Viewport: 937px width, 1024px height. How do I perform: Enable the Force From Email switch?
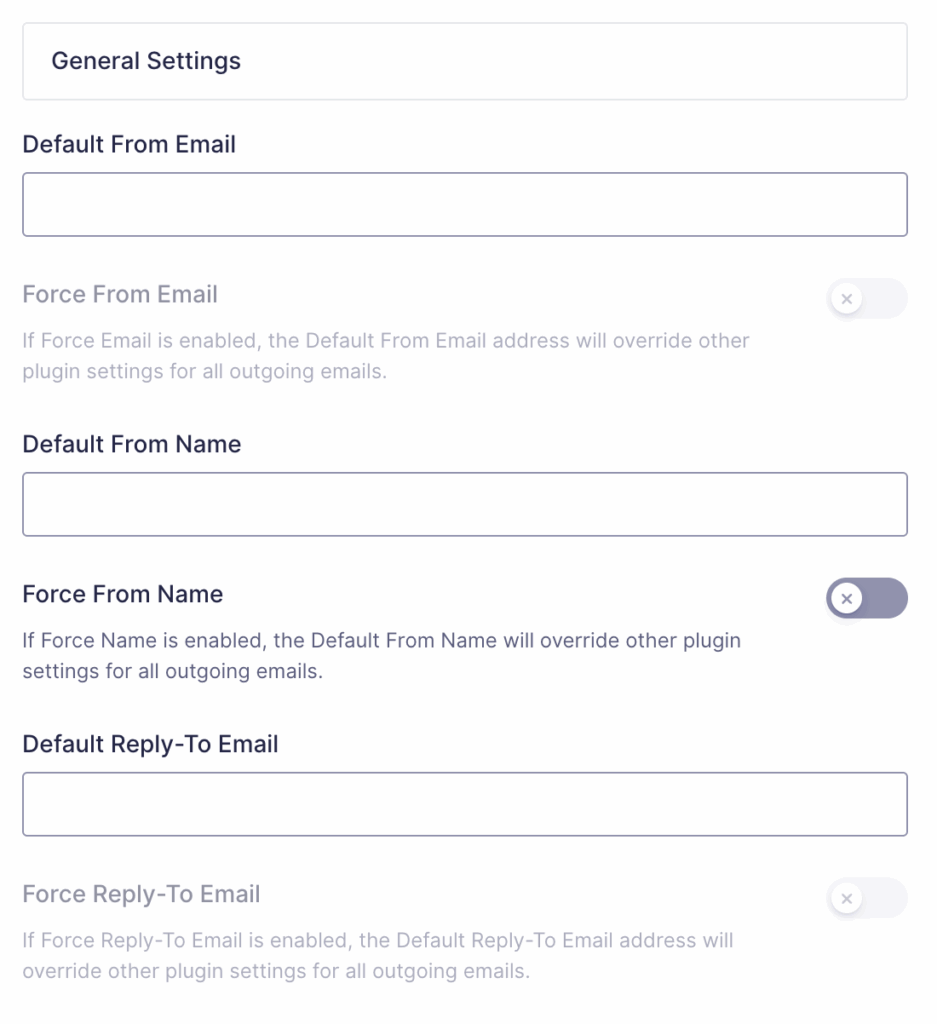(x=867, y=299)
